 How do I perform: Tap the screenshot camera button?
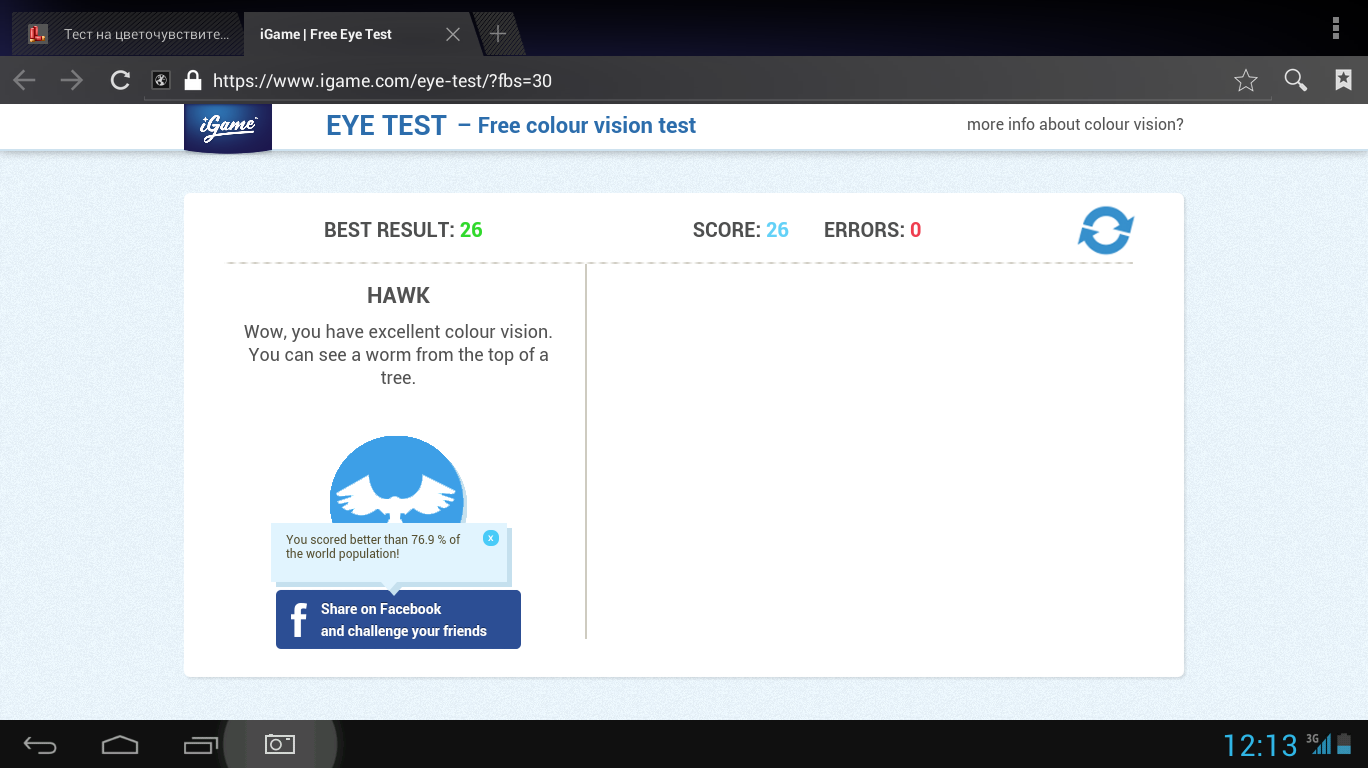[x=279, y=744]
